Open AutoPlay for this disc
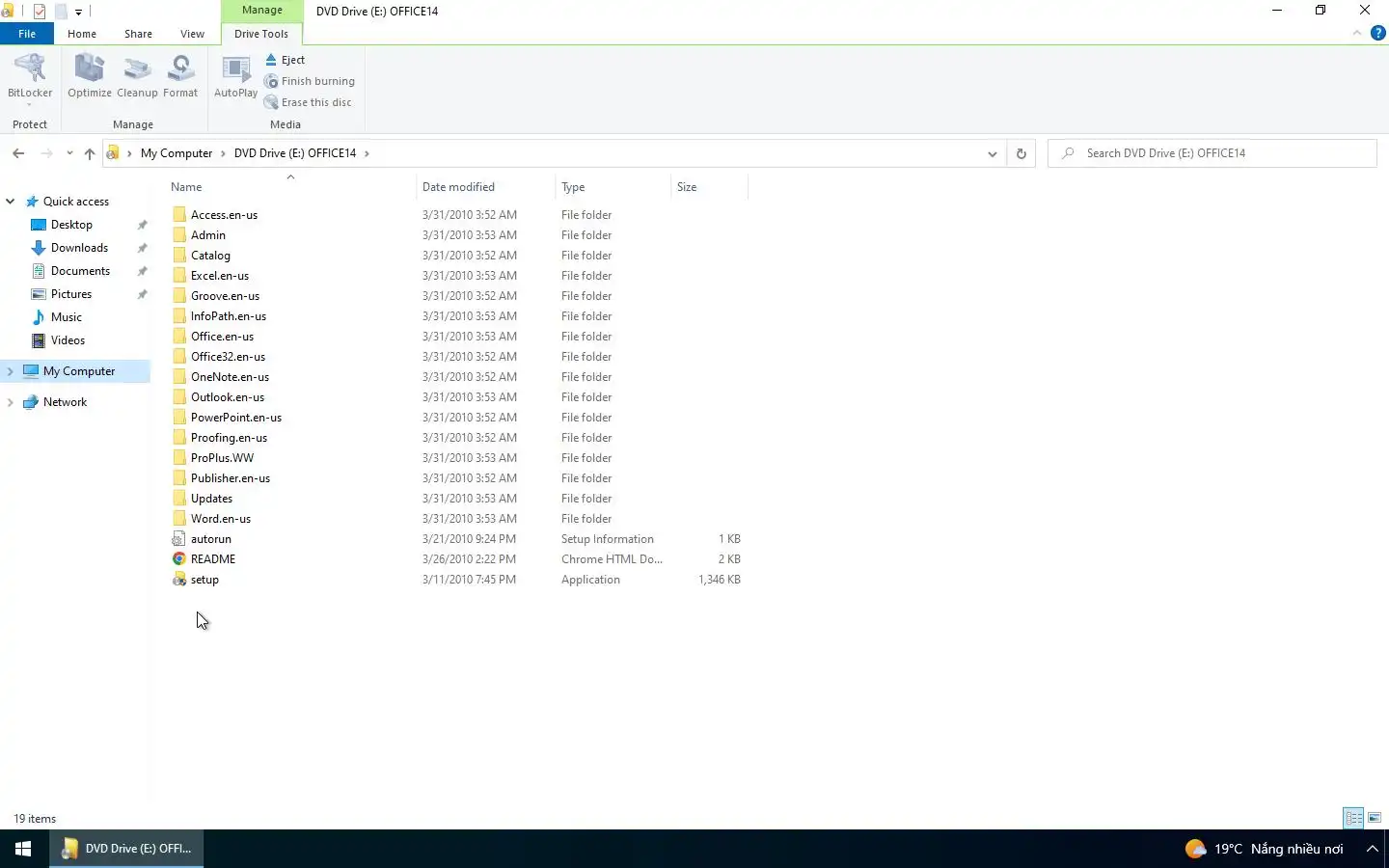Screen dimensions: 1389x868 tap(235, 76)
